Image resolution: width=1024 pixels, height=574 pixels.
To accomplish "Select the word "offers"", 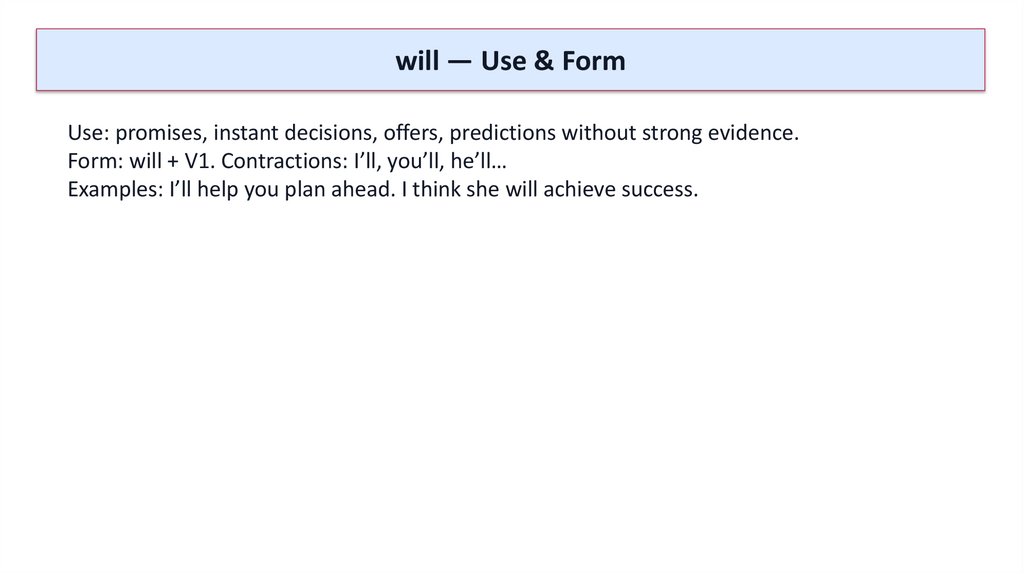I will tap(413, 134).
